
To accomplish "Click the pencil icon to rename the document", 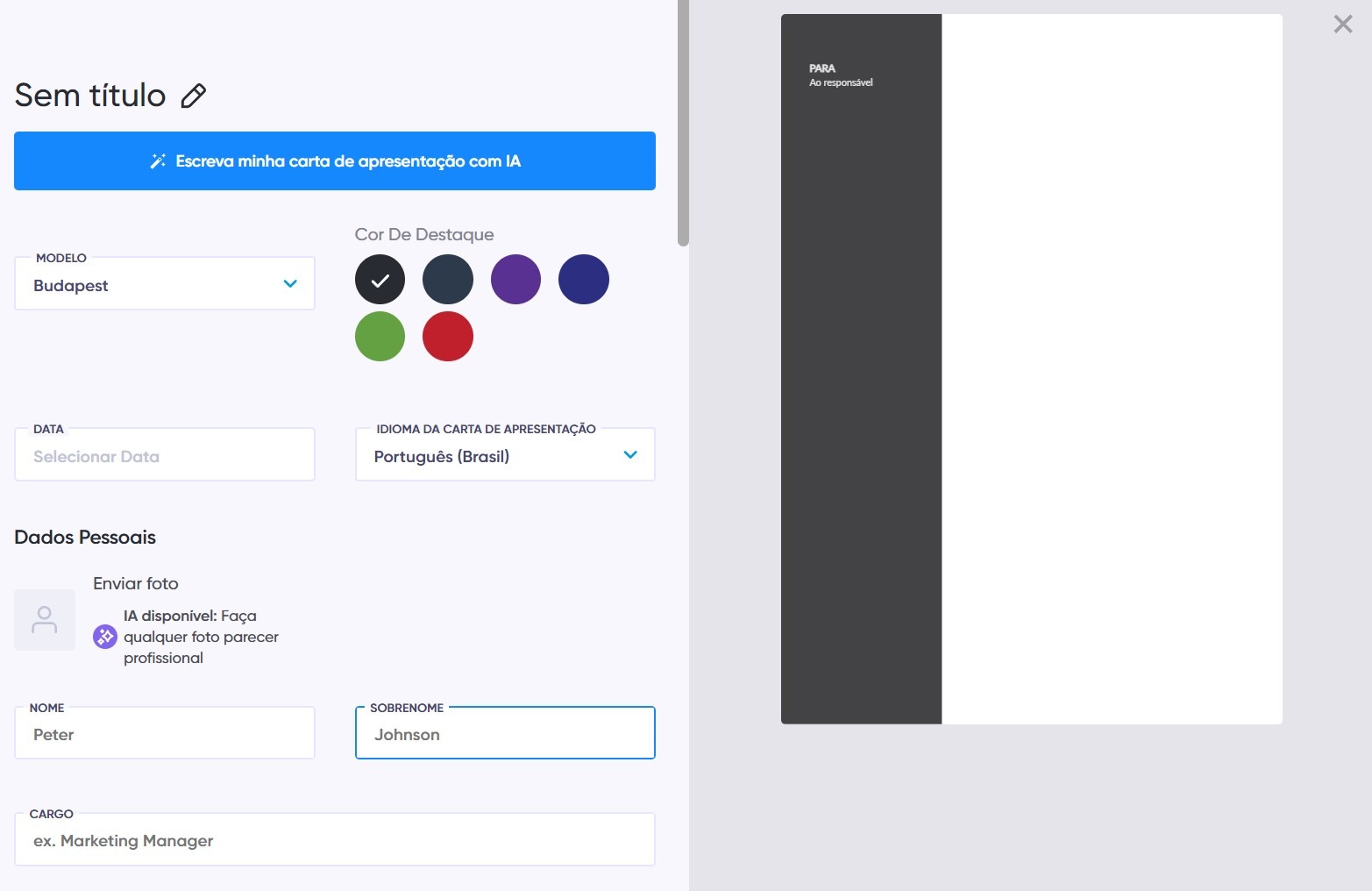I will pyautogui.click(x=195, y=94).
